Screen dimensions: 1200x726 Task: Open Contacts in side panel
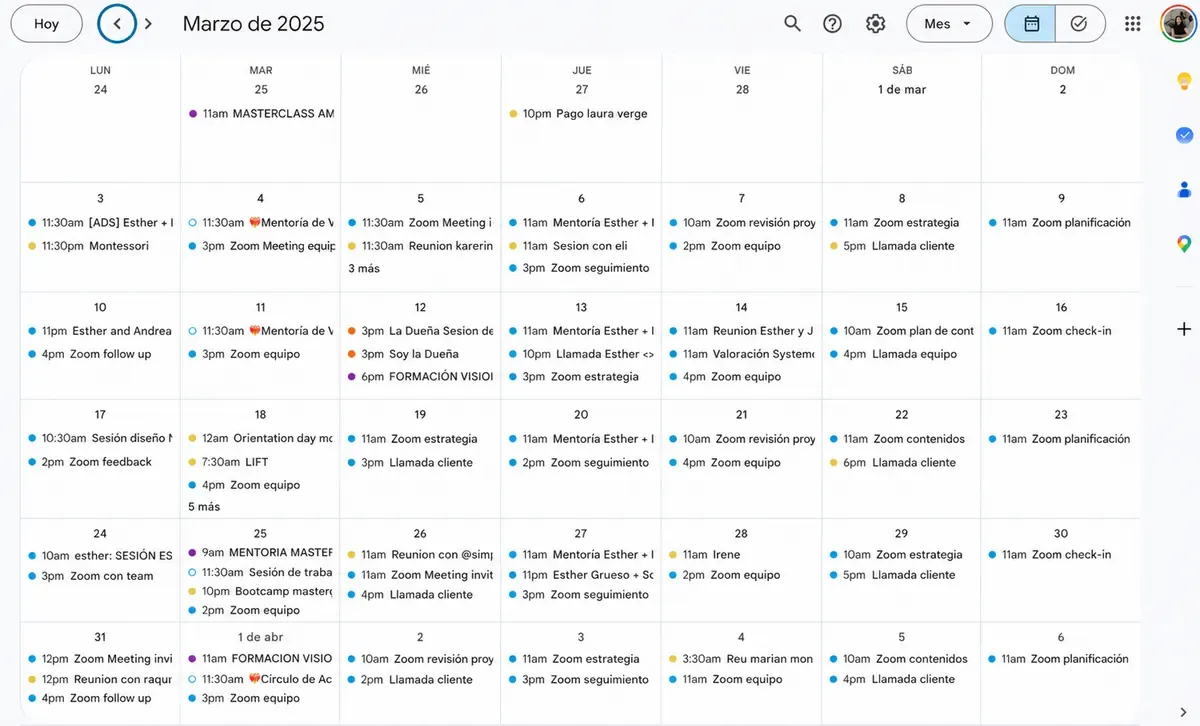coord(1184,189)
